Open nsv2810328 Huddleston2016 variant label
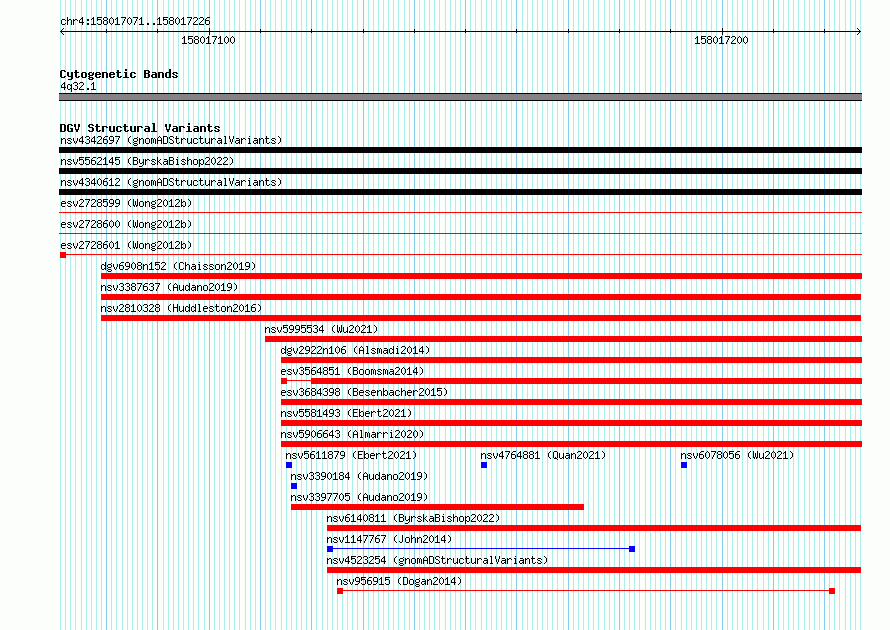 coord(181,308)
